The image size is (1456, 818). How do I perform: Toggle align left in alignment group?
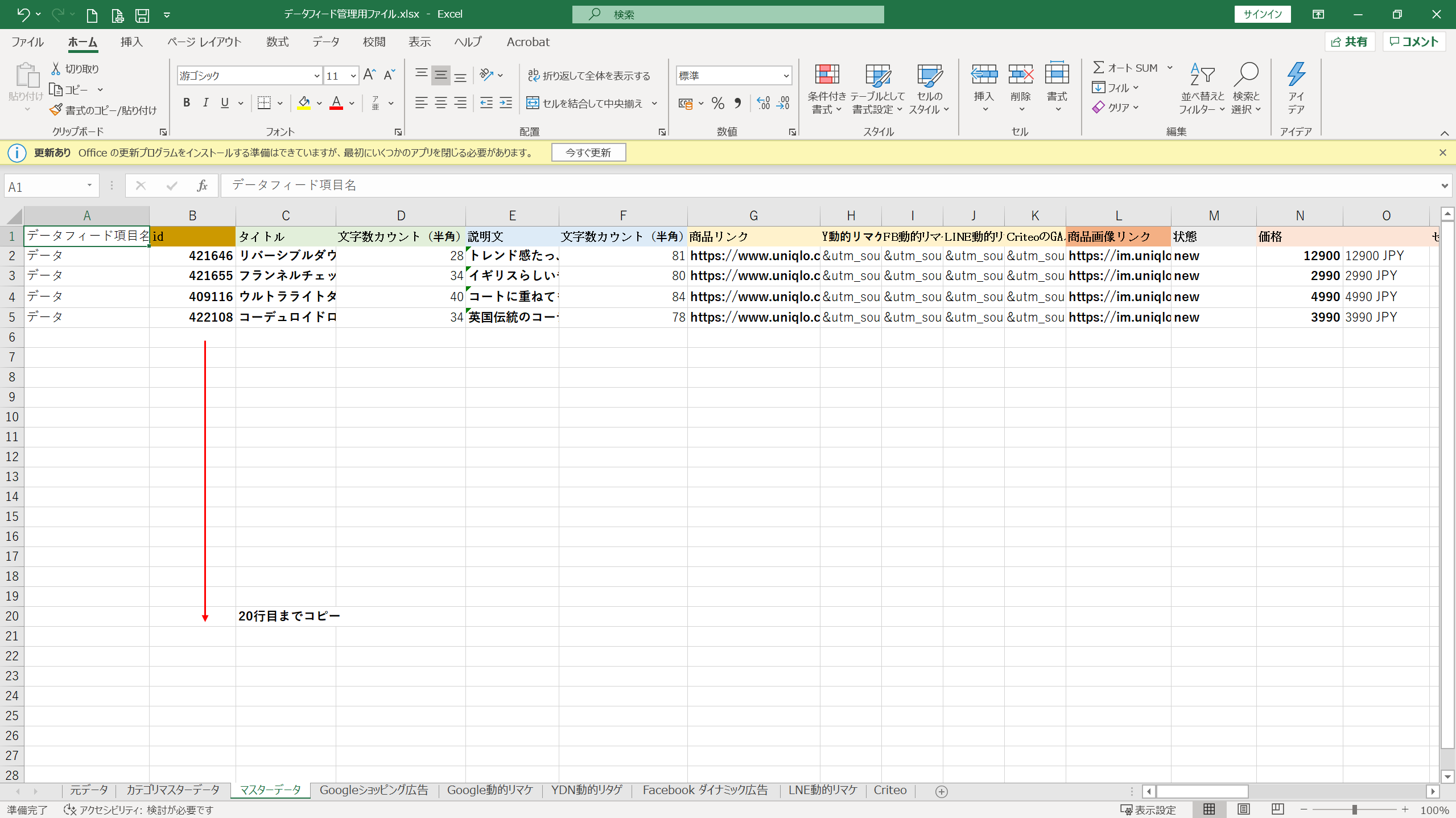click(421, 103)
